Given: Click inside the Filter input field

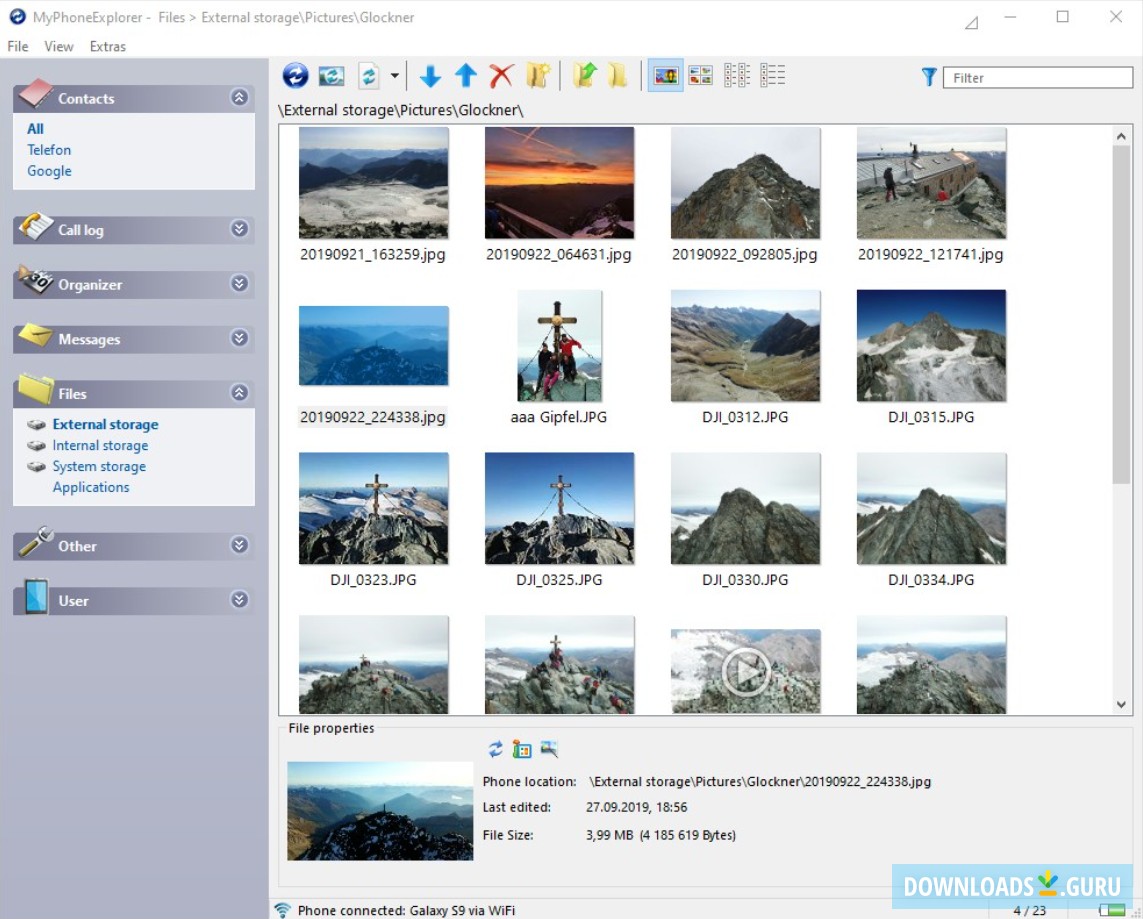Looking at the screenshot, I should pos(1037,77).
